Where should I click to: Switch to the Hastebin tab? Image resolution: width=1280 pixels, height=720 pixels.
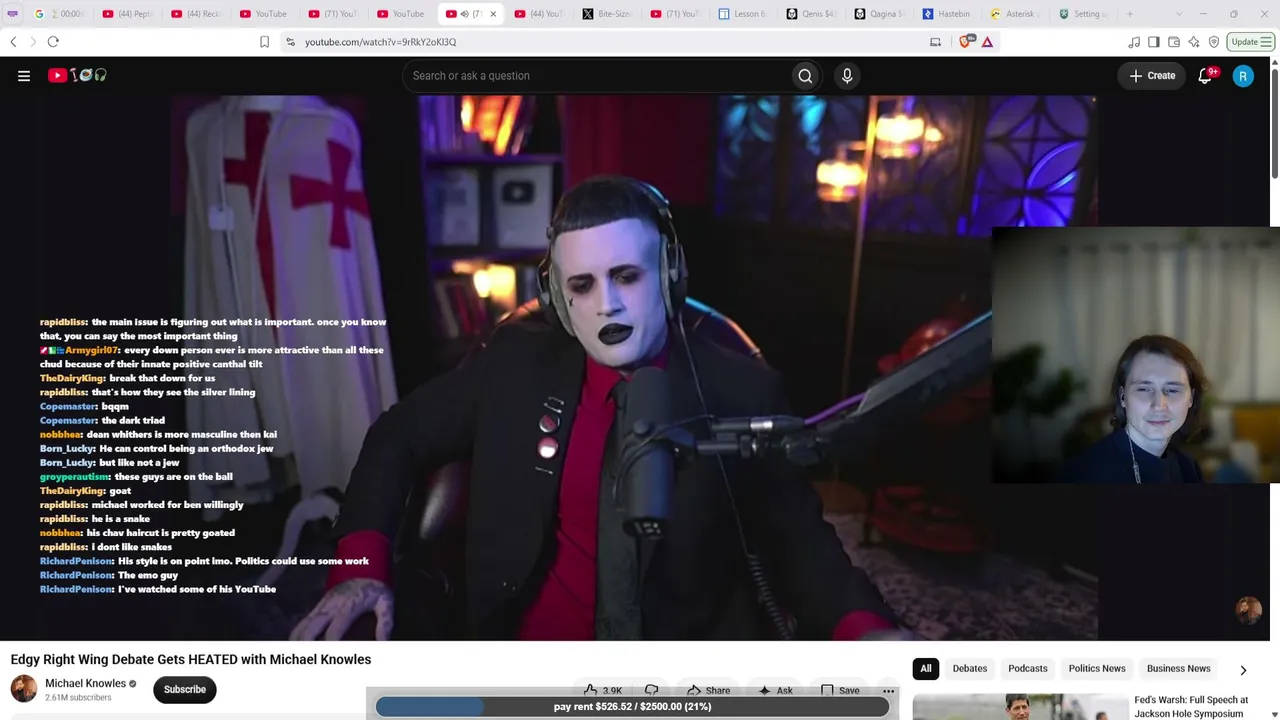click(946, 14)
